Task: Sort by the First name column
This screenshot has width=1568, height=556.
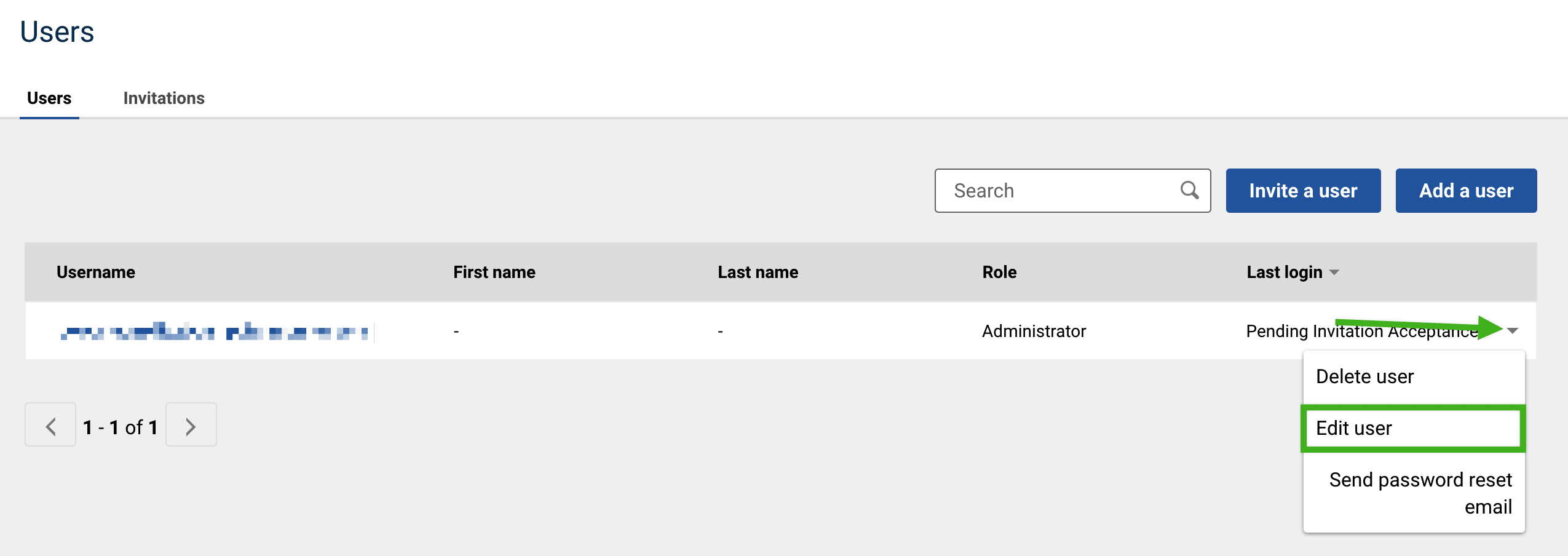Action: [494, 272]
